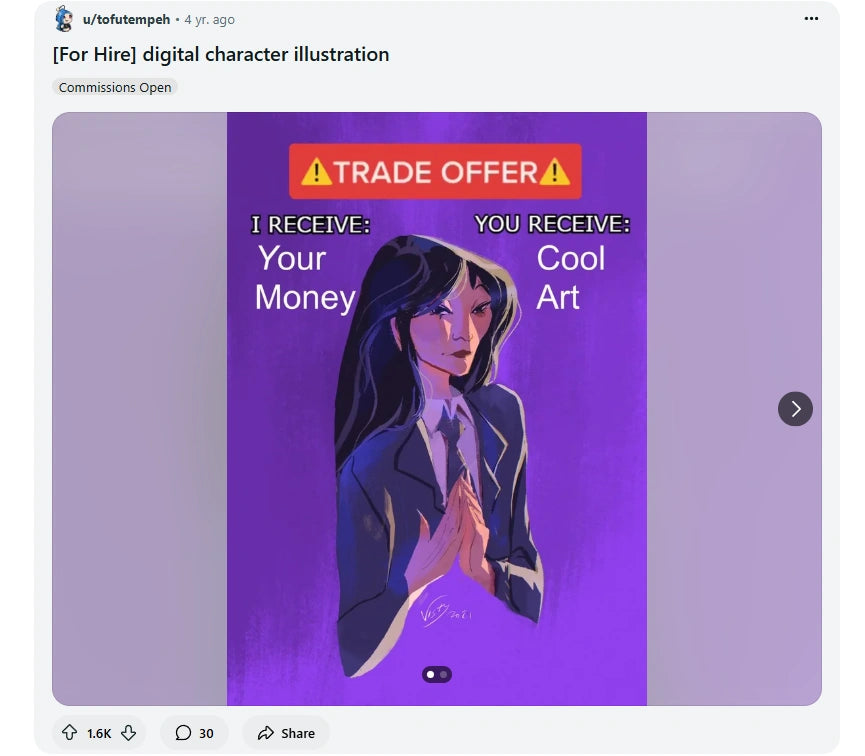Image resolution: width=865 pixels, height=756 pixels.
Task: Click the artist signature on the illustration
Action: coord(445,611)
